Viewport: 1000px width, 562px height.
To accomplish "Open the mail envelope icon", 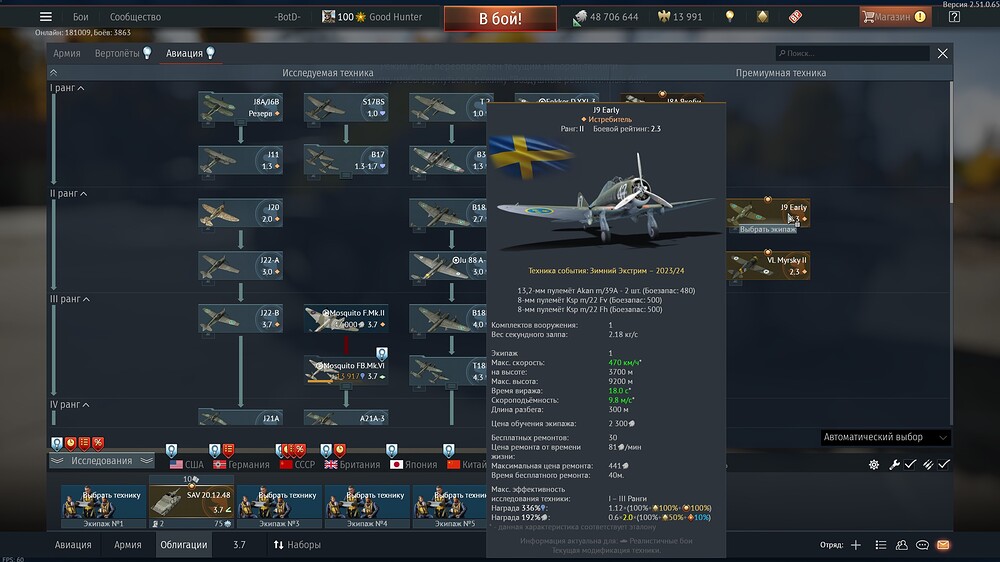I will point(943,545).
